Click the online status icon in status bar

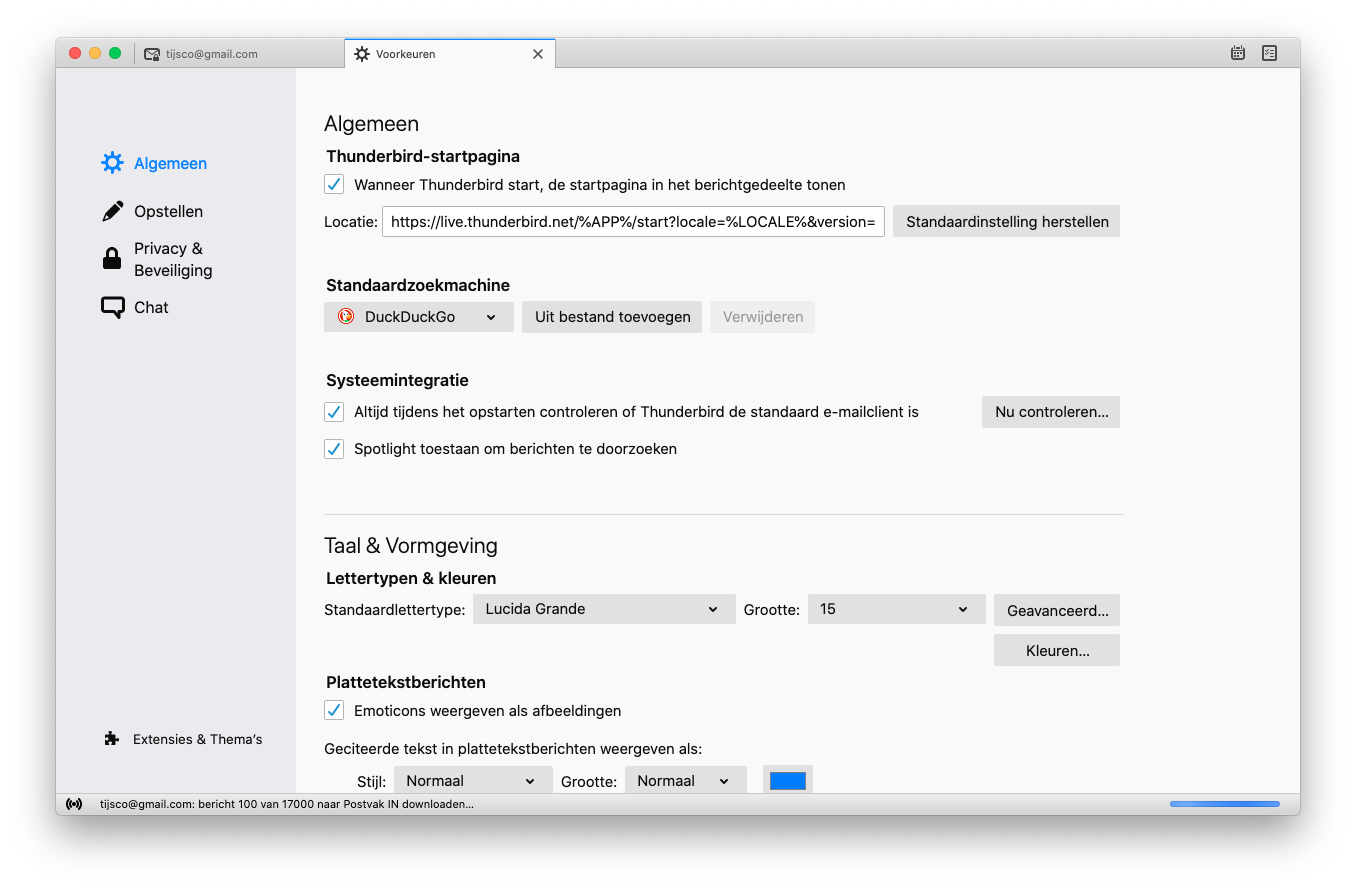[74, 804]
